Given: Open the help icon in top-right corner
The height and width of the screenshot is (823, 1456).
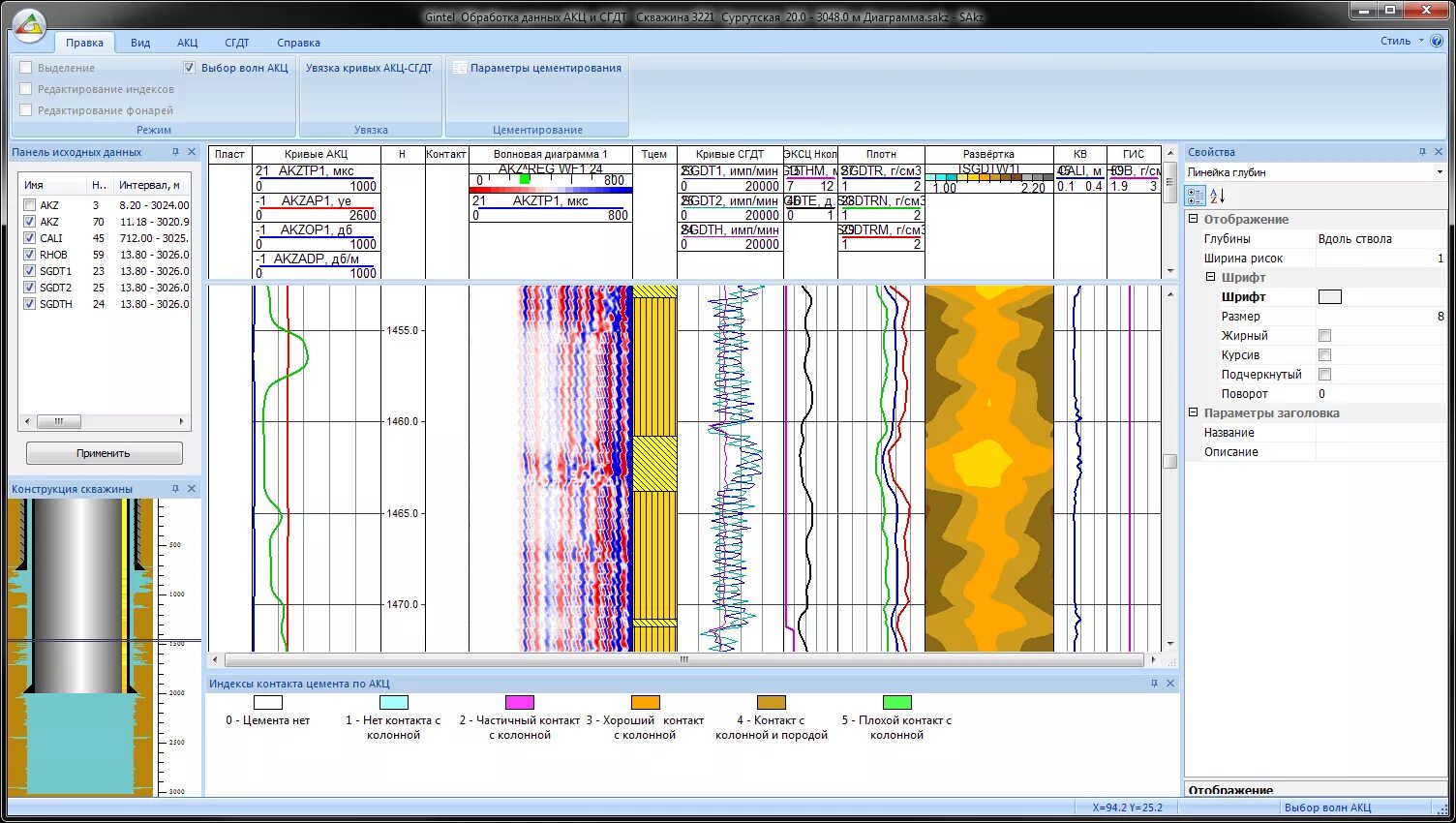Looking at the screenshot, I should point(1437,41).
